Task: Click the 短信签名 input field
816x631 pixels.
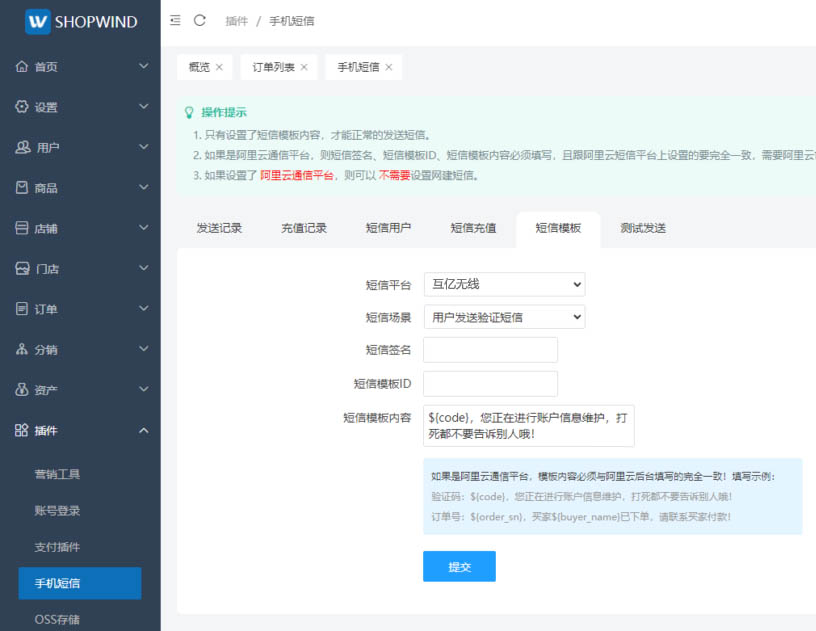Action: 490,350
